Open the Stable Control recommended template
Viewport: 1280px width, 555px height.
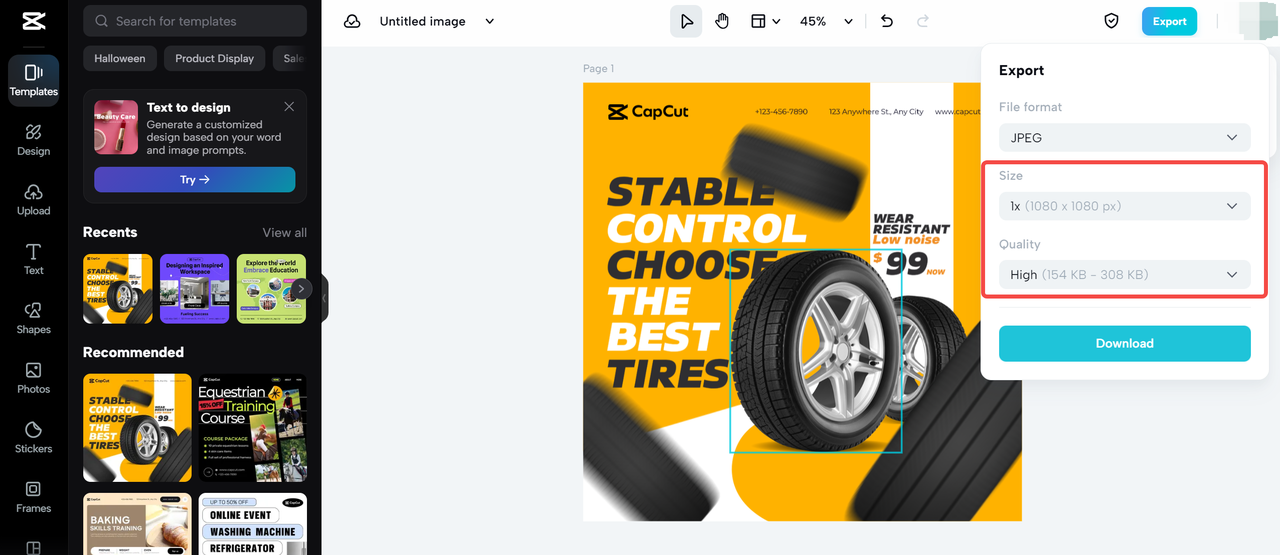tap(137, 428)
